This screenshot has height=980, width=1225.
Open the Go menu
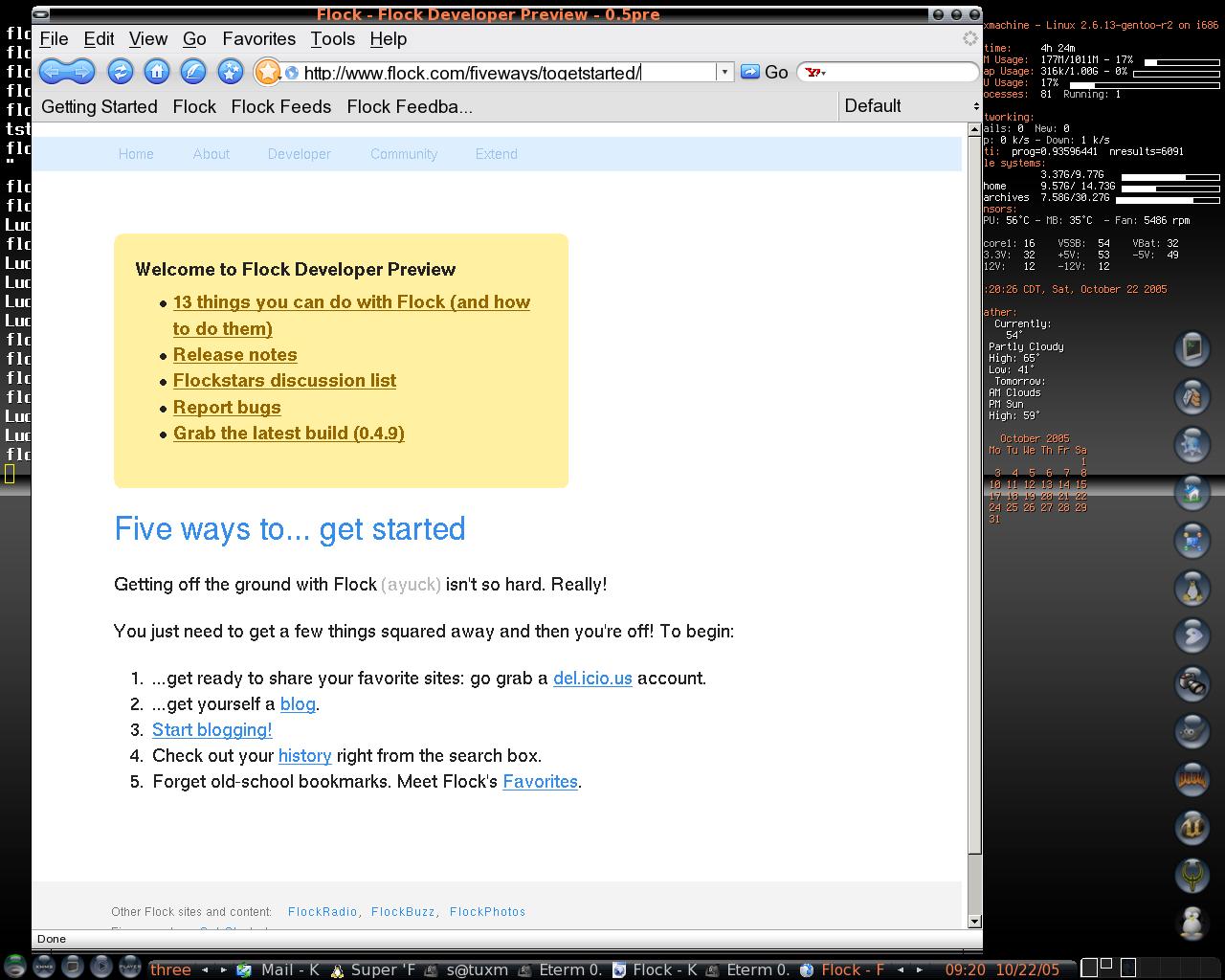[x=194, y=39]
